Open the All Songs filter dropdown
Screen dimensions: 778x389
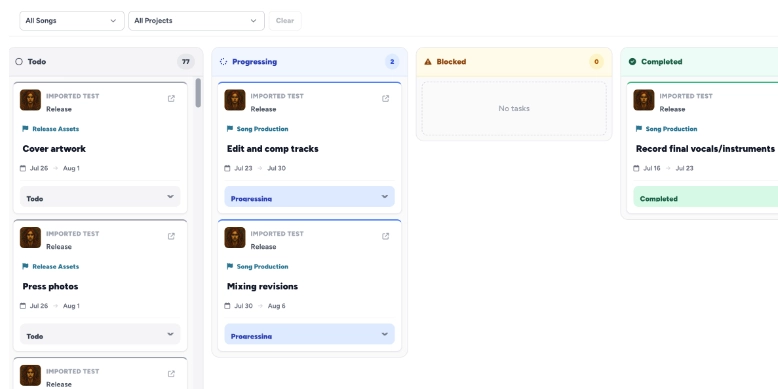pos(72,21)
